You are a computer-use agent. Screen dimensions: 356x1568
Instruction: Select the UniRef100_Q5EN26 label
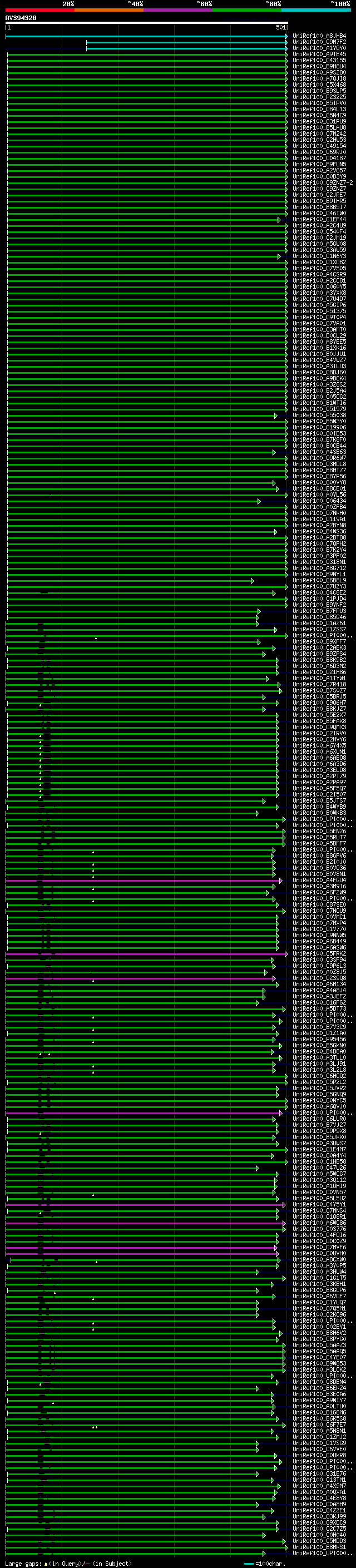click(319, 832)
